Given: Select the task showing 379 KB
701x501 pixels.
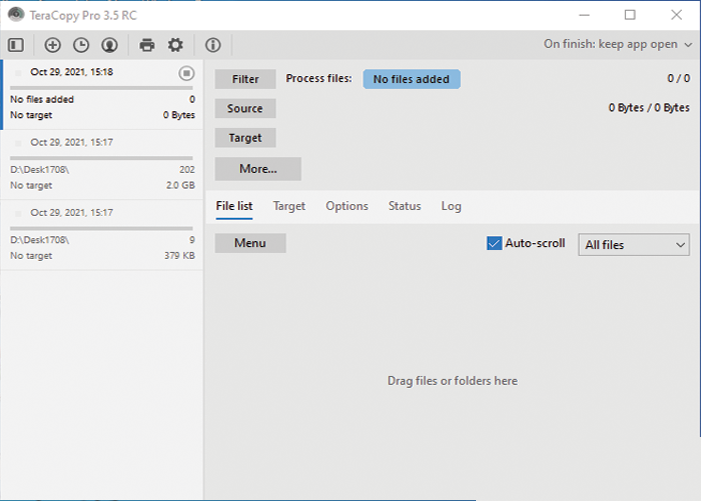Looking at the screenshot, I should [x=102, y=235].
